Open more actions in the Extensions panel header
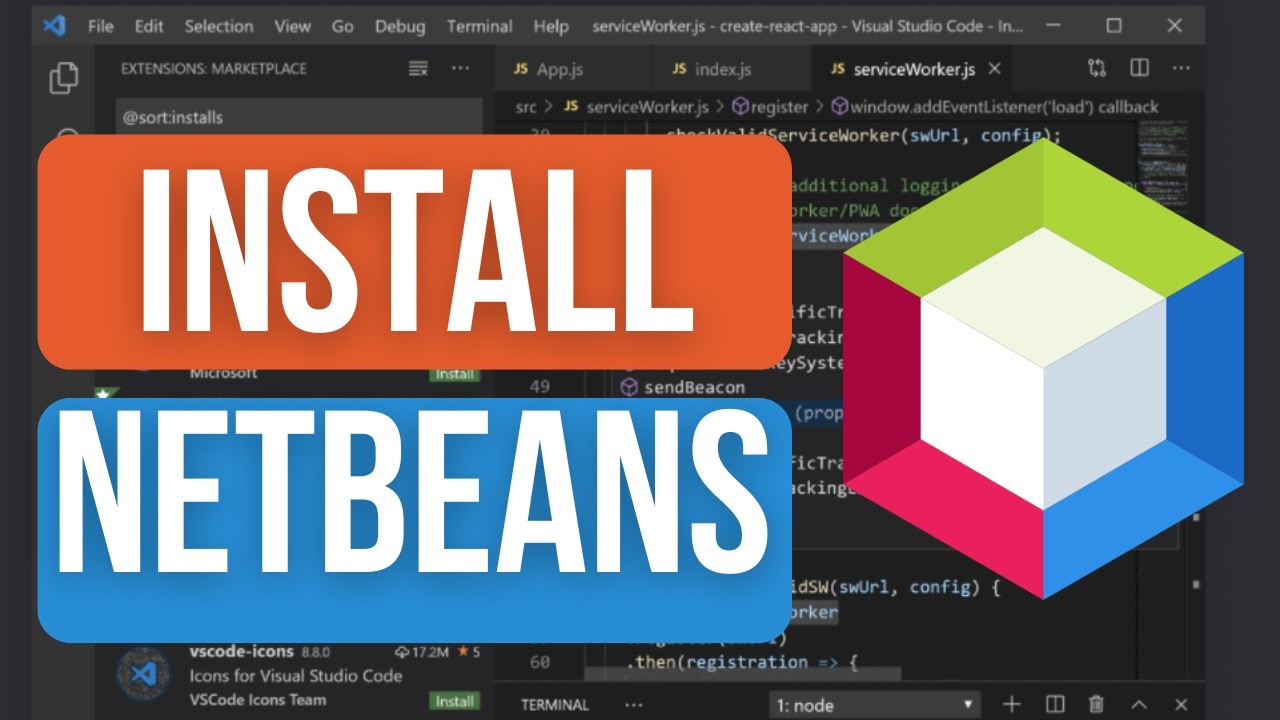The image size is (1280, 720). 460,69
